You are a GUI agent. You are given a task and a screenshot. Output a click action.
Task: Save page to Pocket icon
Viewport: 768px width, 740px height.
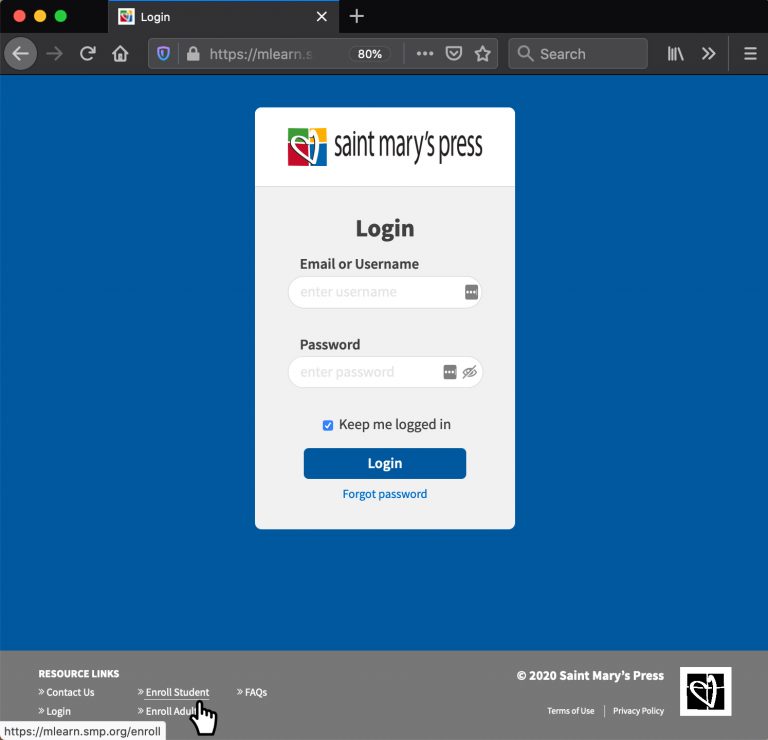pos(454,54)
